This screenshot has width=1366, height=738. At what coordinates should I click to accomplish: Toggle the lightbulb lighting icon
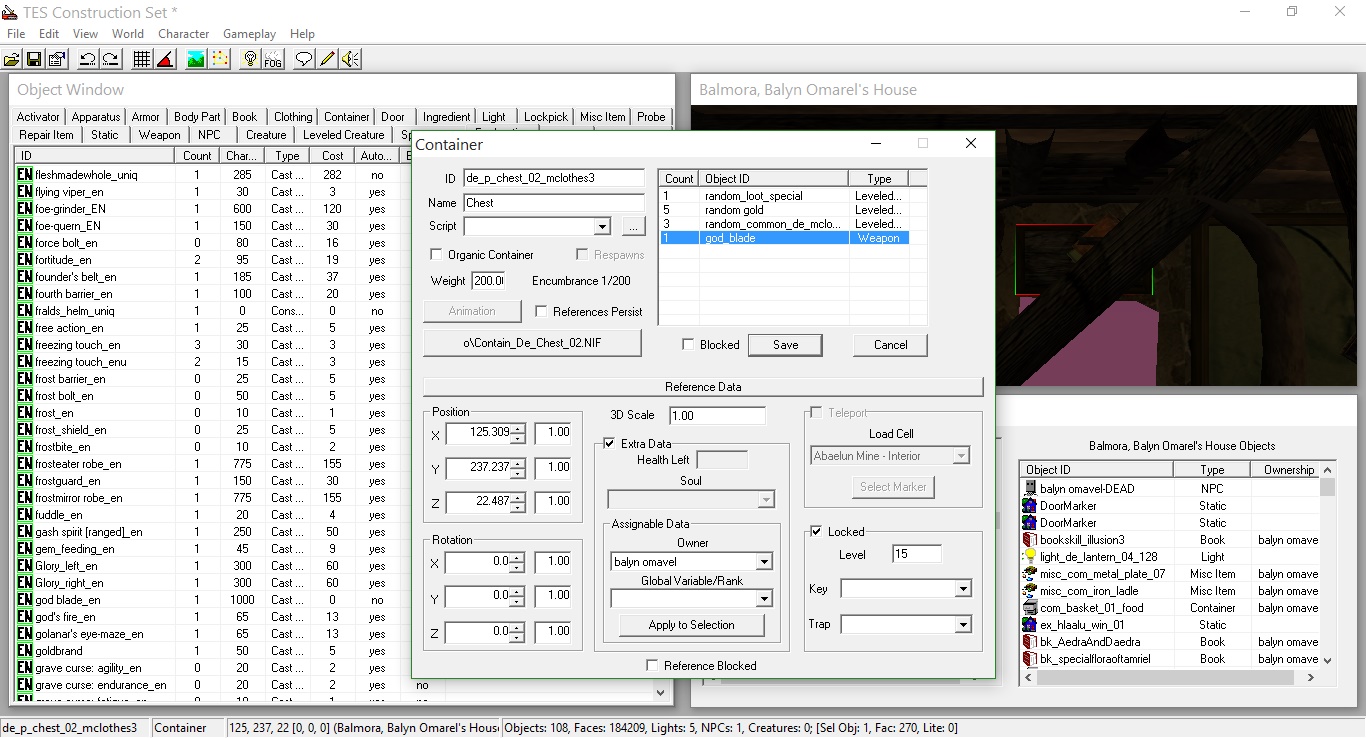[x=250, y=60]
